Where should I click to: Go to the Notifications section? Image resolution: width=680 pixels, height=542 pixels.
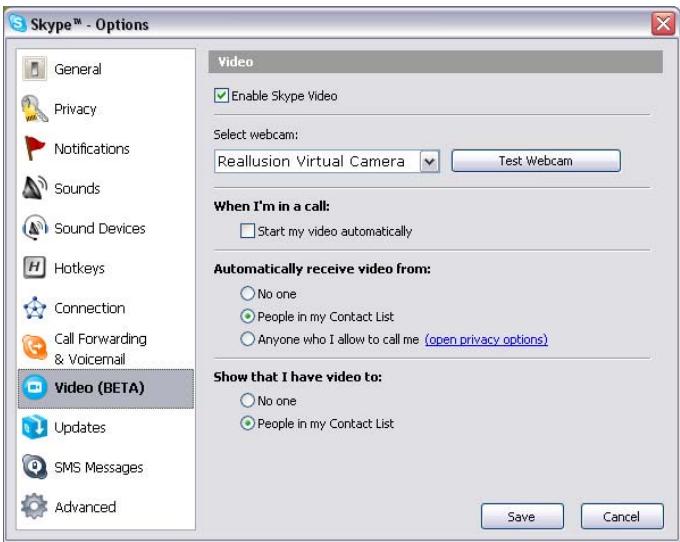[x=106, y=148]
